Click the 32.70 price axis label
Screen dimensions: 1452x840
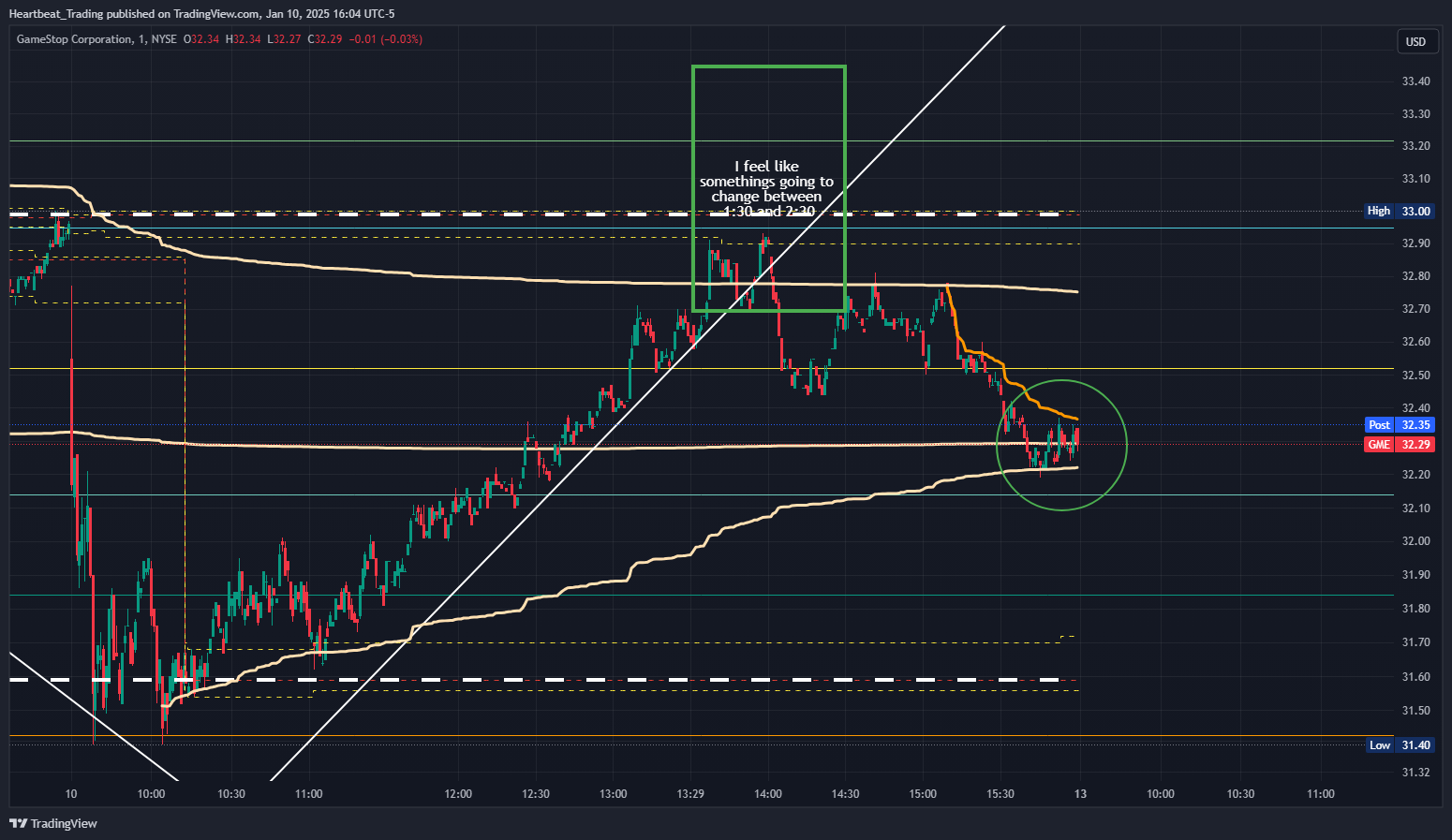tap(1415, 309)
